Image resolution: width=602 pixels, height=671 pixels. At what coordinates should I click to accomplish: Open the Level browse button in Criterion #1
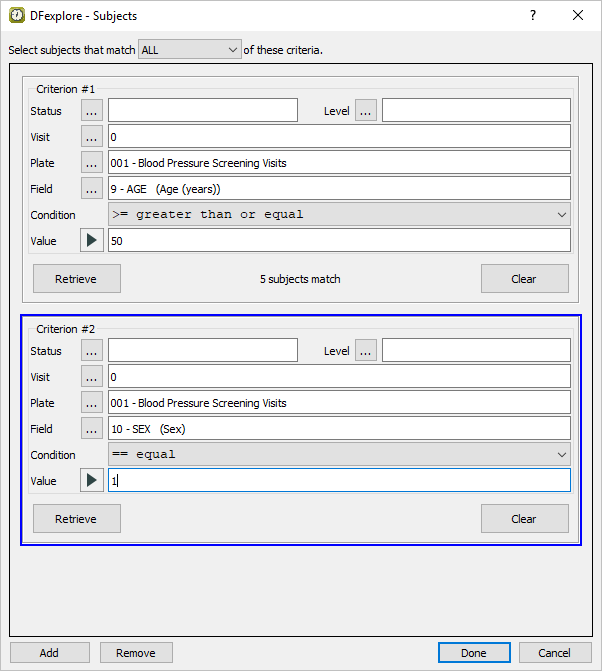(x=366, y=111)
